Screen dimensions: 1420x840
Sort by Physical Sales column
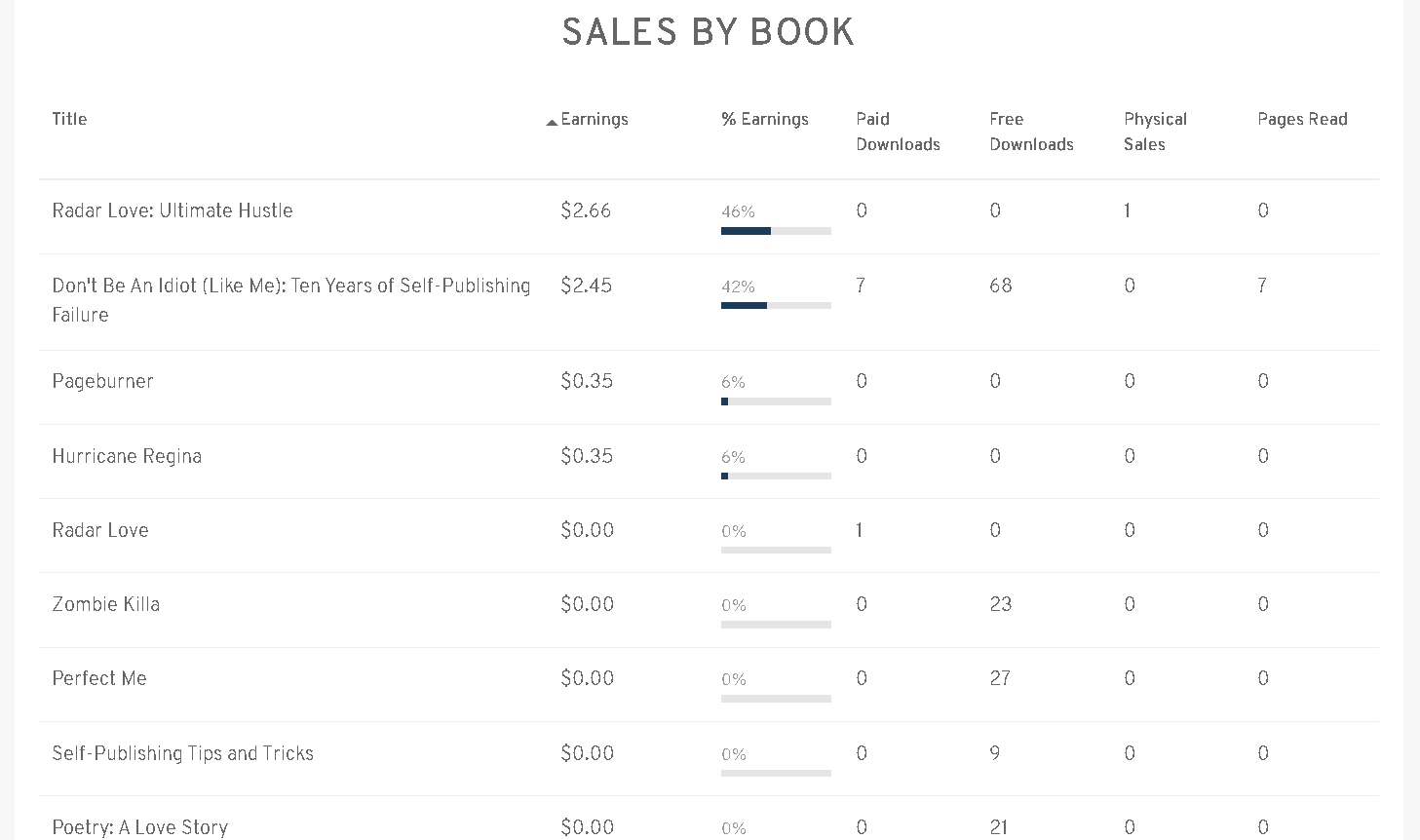click(x=1155, y=132)
